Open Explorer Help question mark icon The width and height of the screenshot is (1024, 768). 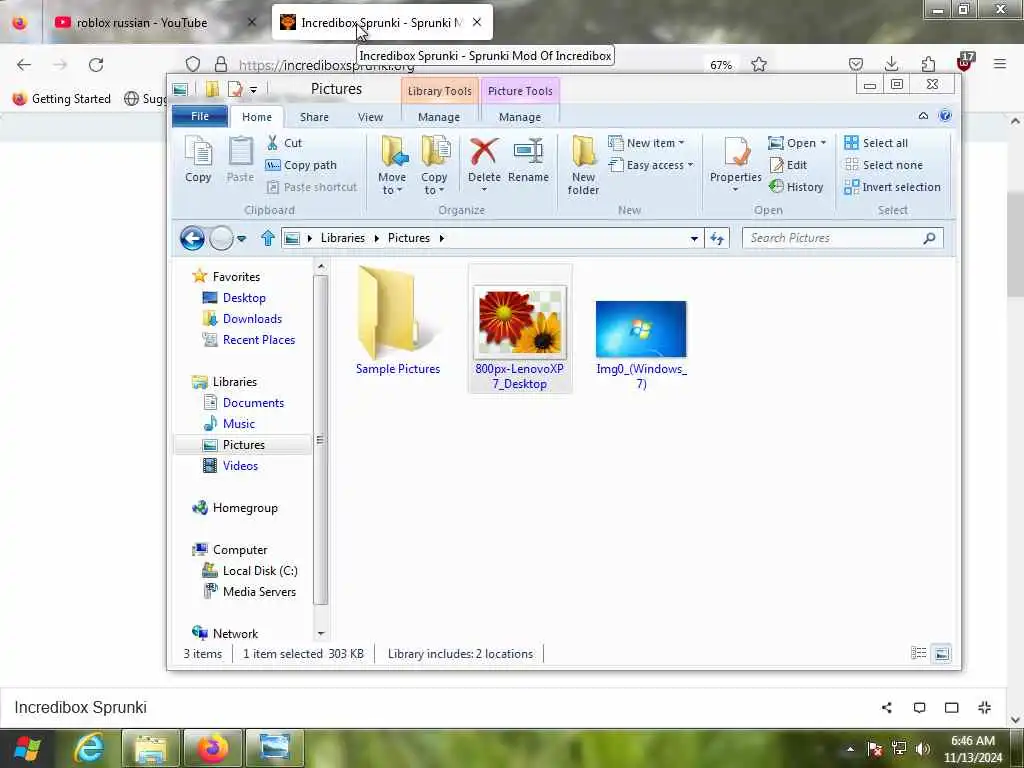pos(945,116)
